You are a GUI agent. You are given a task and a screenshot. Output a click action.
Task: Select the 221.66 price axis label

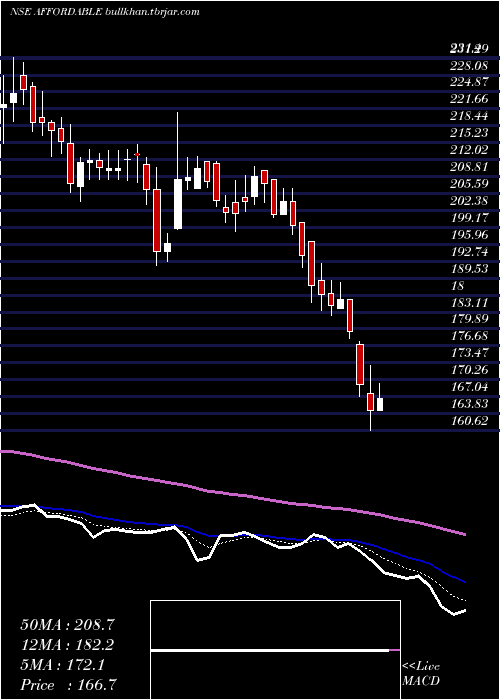(x=468, y=100)
